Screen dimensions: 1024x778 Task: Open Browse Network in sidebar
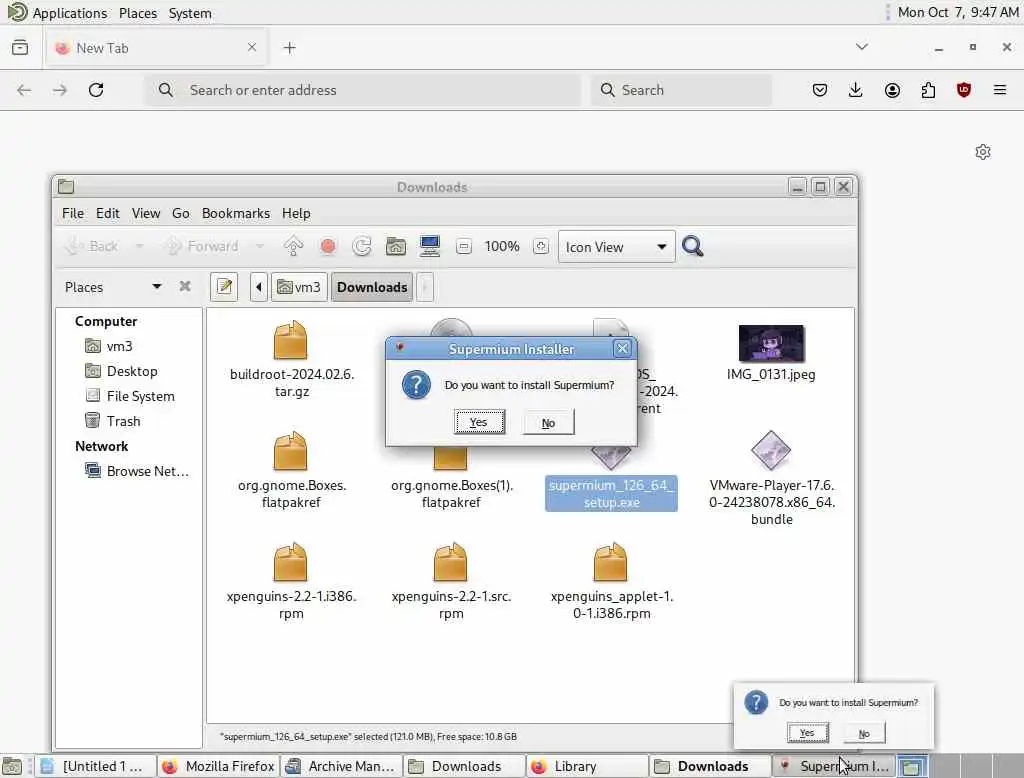[x=136, y=471]
